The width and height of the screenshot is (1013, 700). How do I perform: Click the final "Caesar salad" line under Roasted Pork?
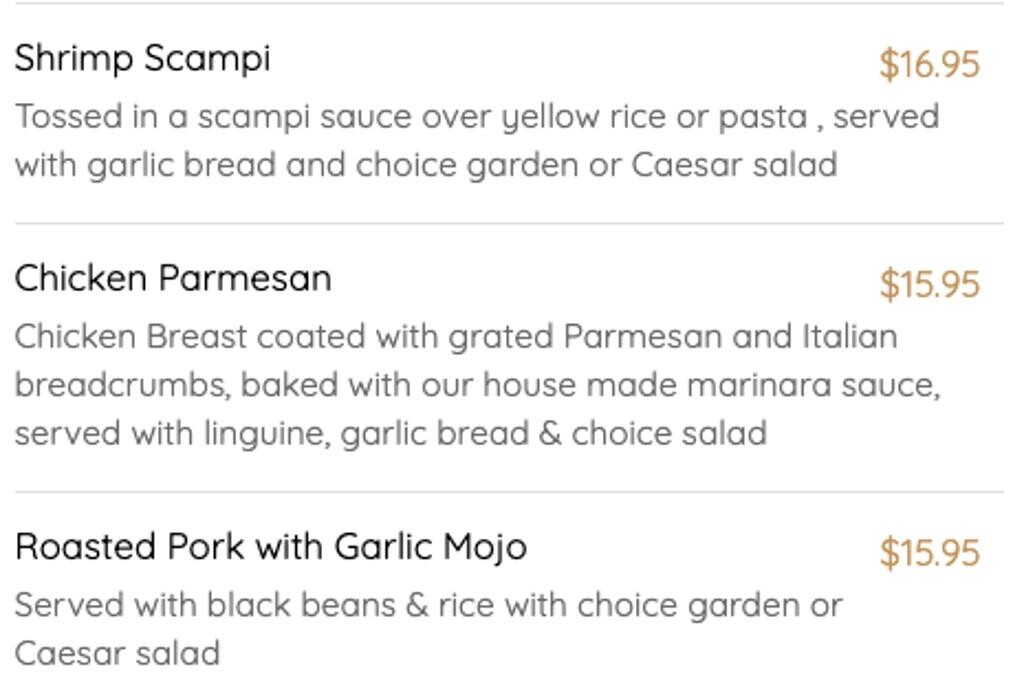point(117,654)
